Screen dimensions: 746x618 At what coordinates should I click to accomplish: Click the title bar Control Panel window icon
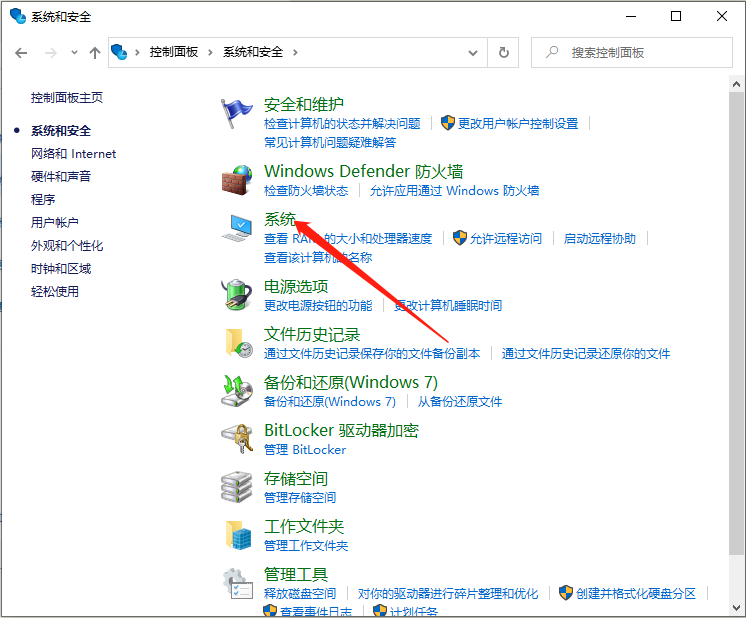pyautogui.click(x=18, y=16)
